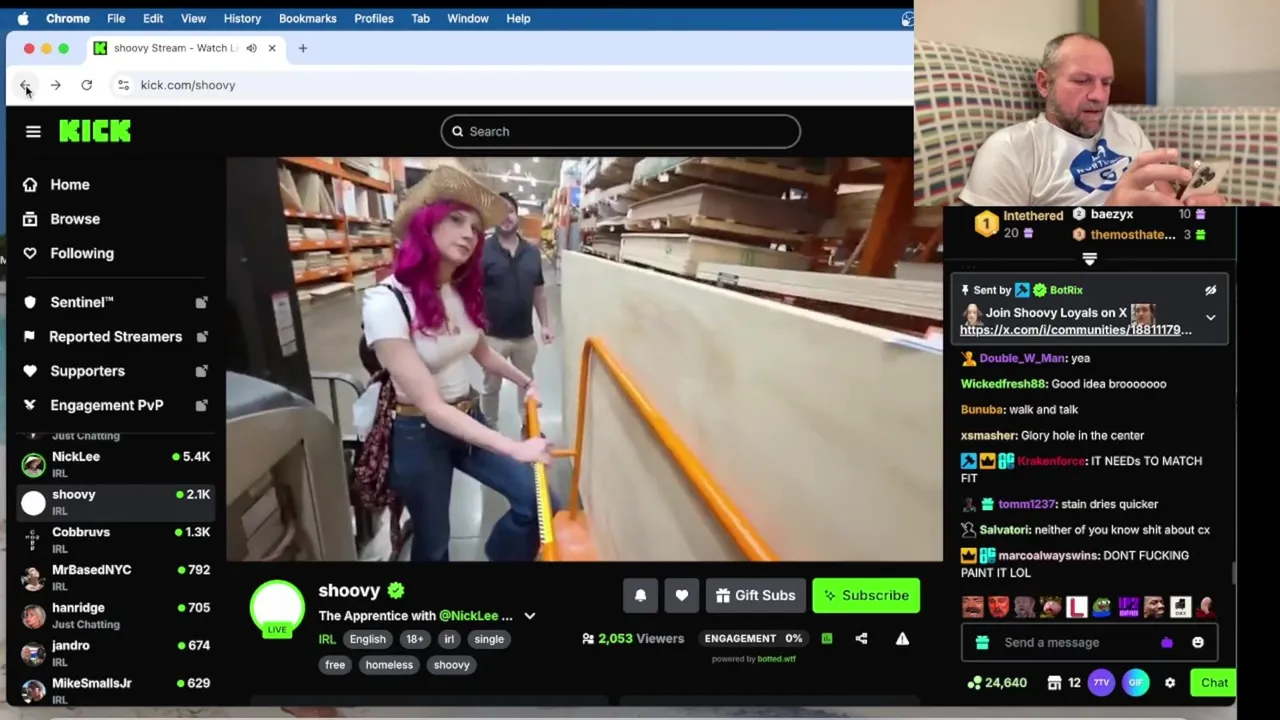The height and width of the screenshot is (720, 1280).
Task: Open chat settings gear
Action: [1170, 683]
